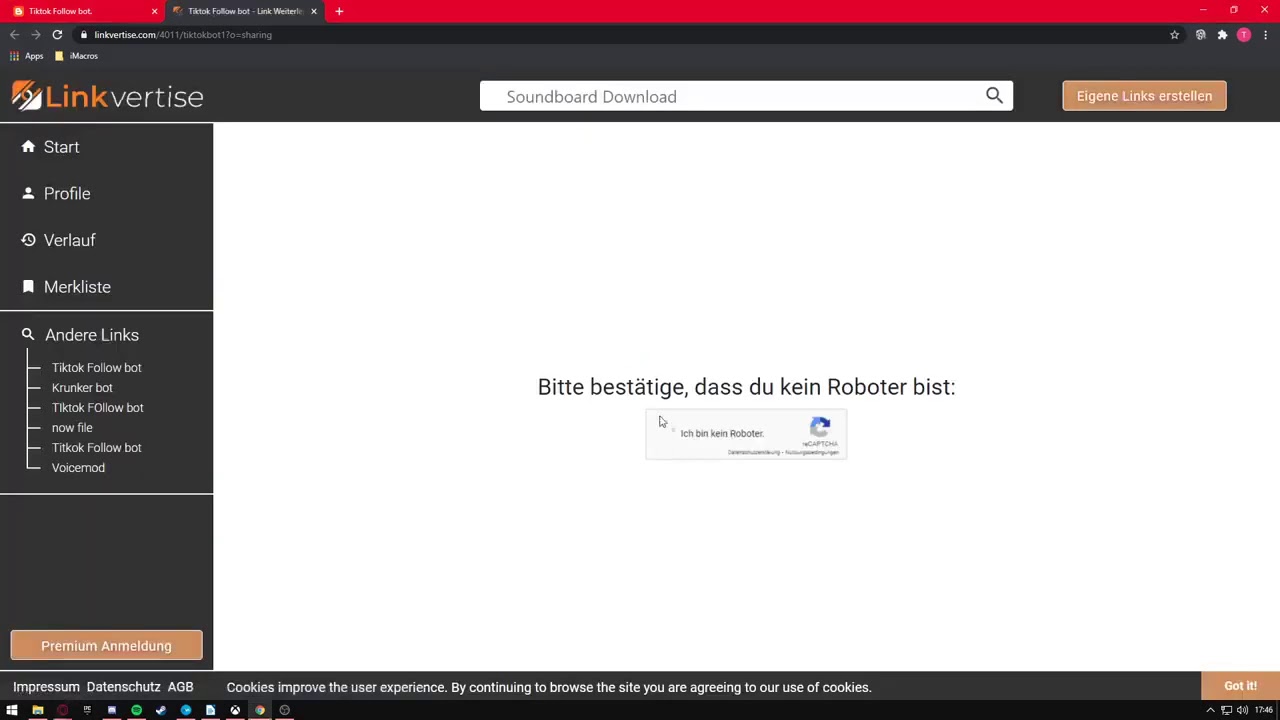Open the Chrome extensions puzzle icon

pyautogui.click(x=1222, y=35)
